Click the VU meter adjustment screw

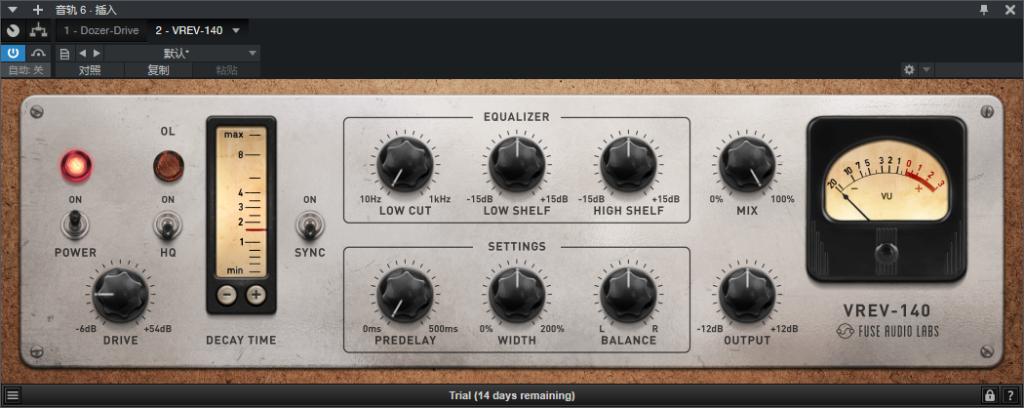click(x=886, y=252)
